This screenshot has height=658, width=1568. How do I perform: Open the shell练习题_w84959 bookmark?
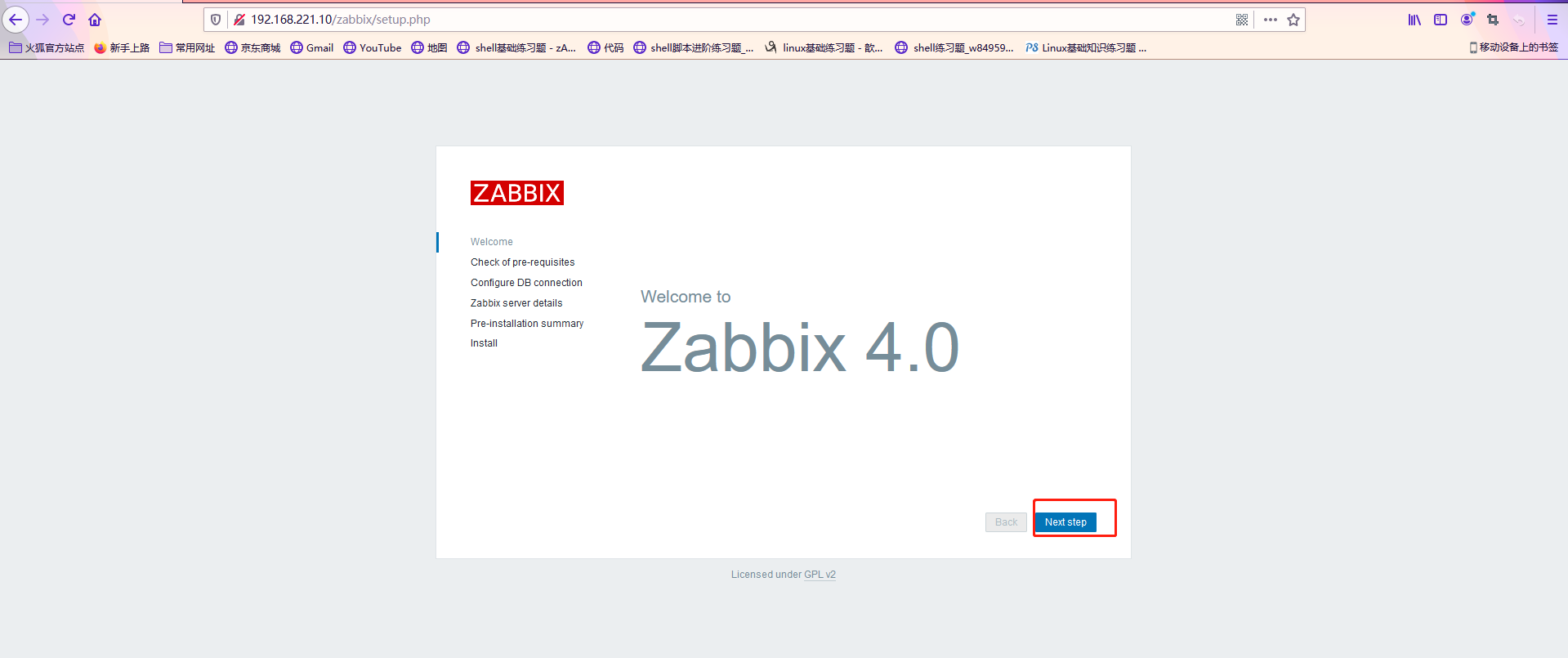[x=954, y=47]
